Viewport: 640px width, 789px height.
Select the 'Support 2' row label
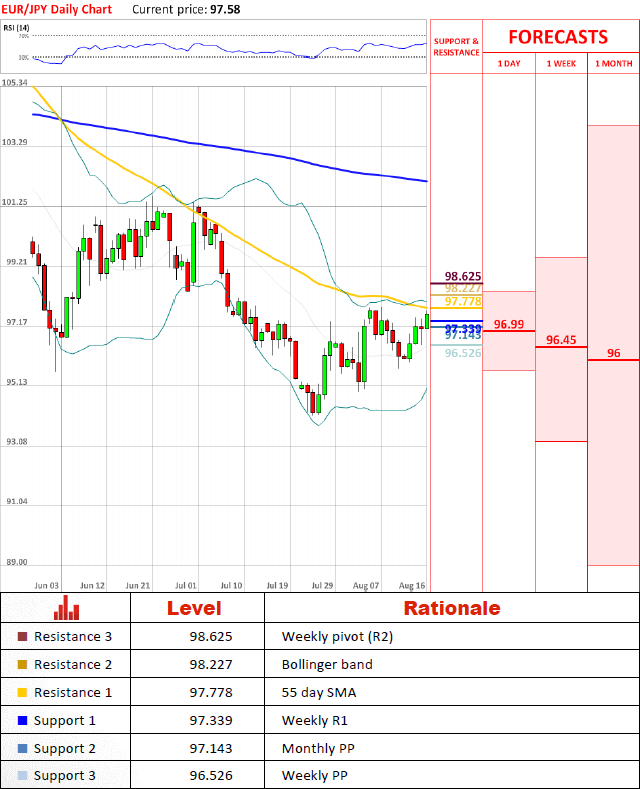(x=64, y=749)
